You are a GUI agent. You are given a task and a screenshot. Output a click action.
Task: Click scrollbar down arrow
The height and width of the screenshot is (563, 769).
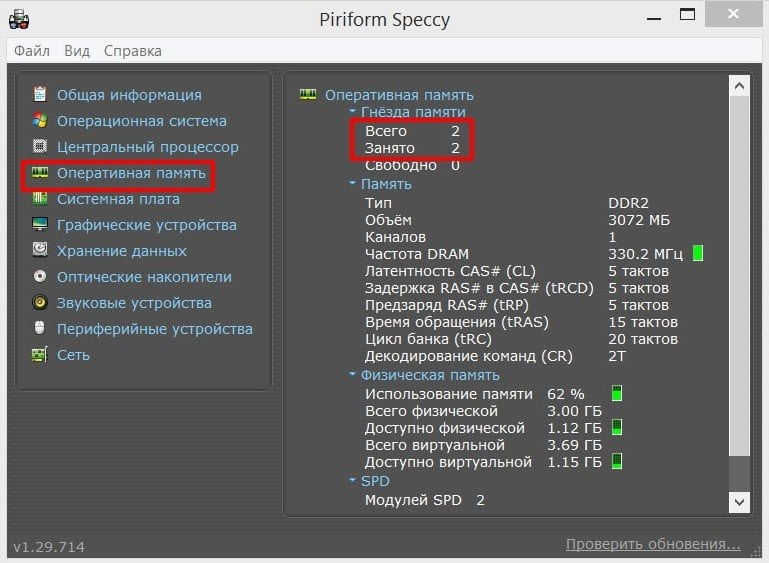pyautogui.click(x=739, y=502)
